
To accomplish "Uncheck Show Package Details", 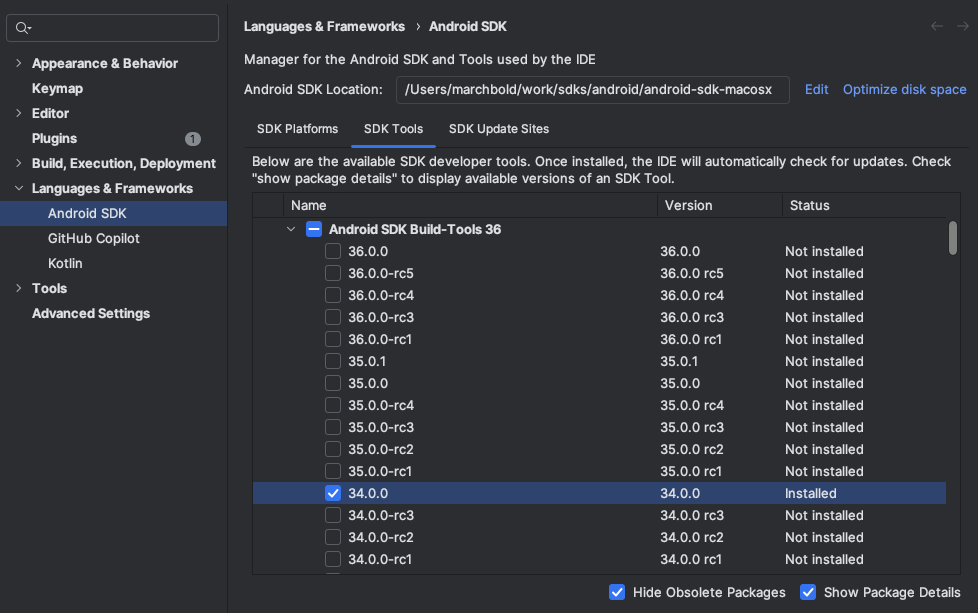I will 808,592.
